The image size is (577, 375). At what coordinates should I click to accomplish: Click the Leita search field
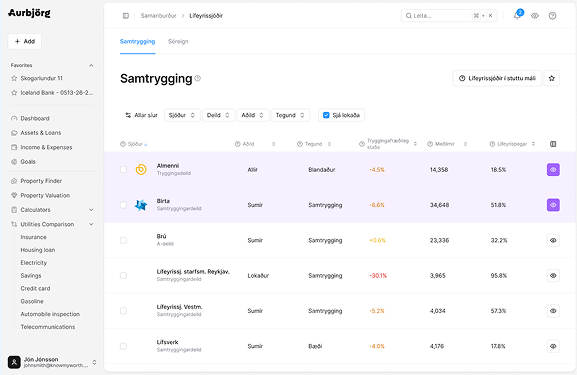pyautogui.click(x=449, y=16)
